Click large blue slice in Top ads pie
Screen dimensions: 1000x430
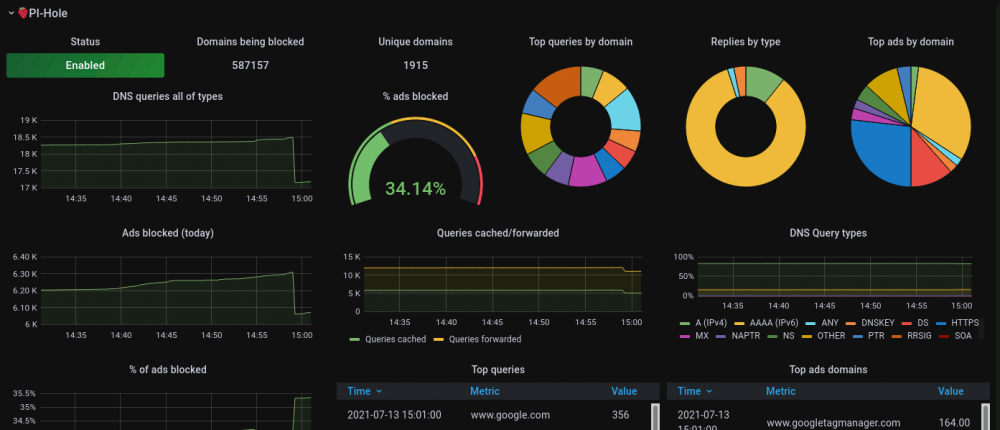(881, 153)
